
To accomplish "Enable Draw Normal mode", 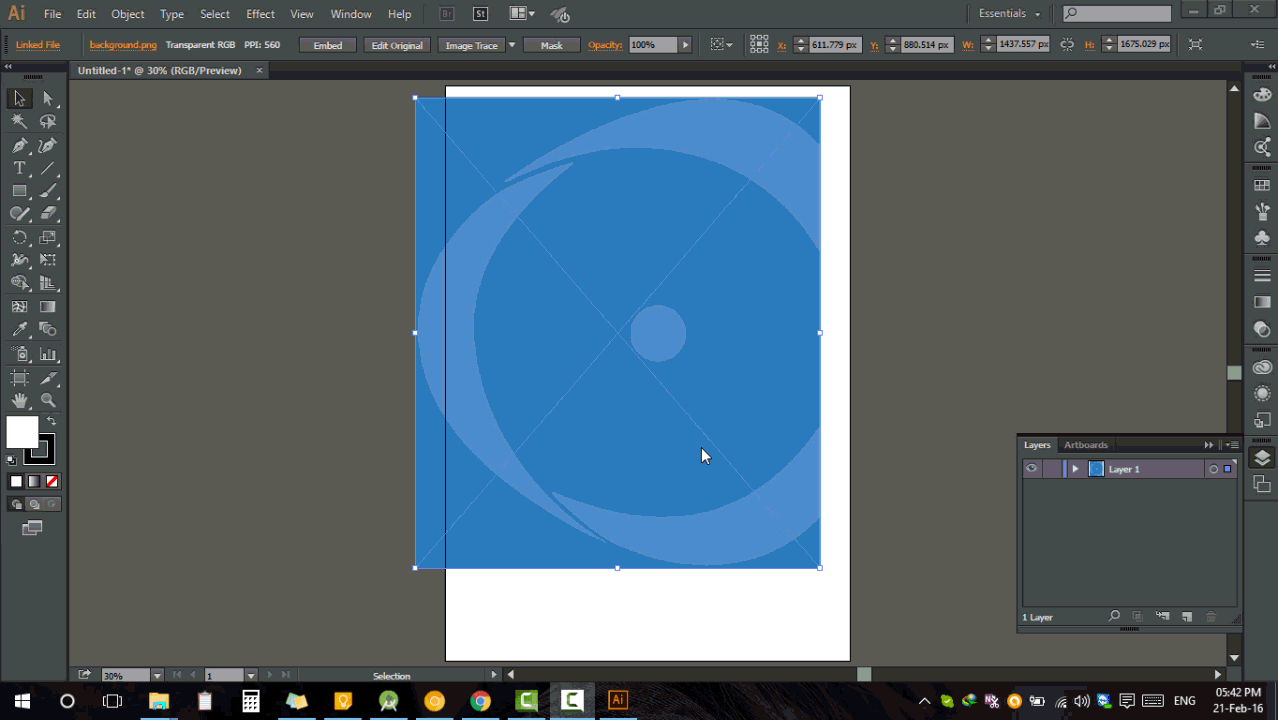I will pyautogui.click(x=16, y=505).
